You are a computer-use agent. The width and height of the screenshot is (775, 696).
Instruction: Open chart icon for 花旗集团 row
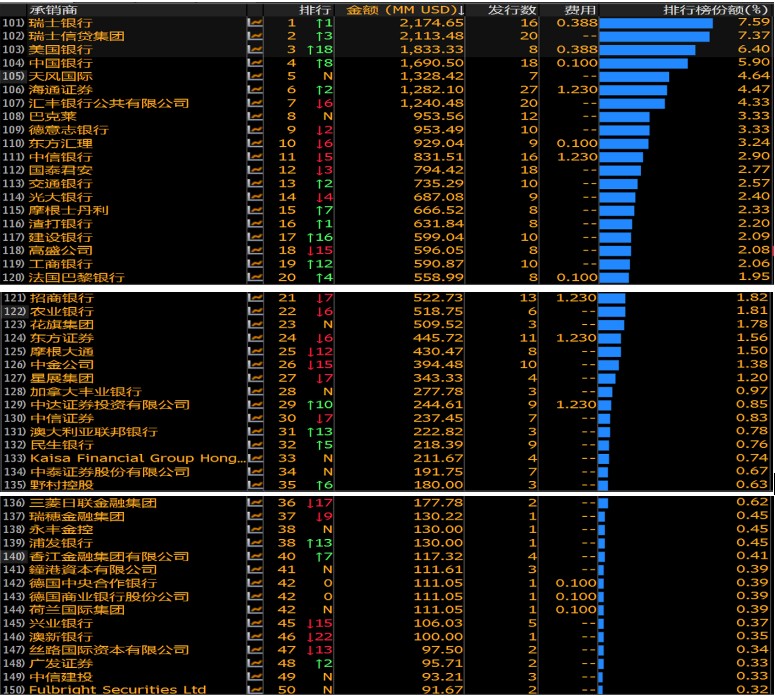[x=255, y=325]
